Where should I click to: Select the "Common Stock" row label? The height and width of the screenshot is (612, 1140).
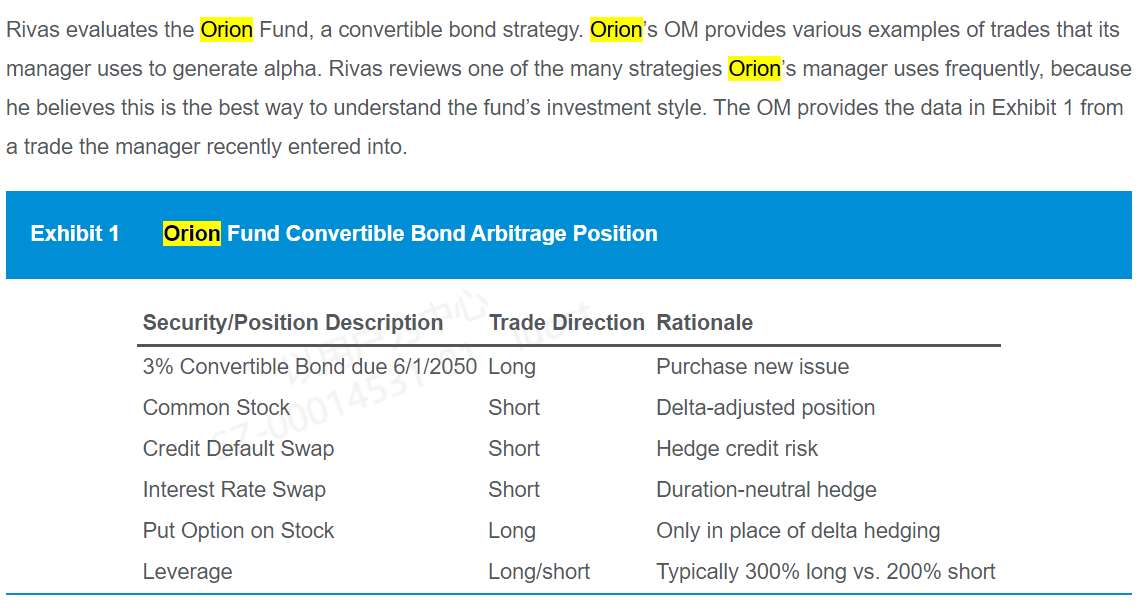point(216,408)
